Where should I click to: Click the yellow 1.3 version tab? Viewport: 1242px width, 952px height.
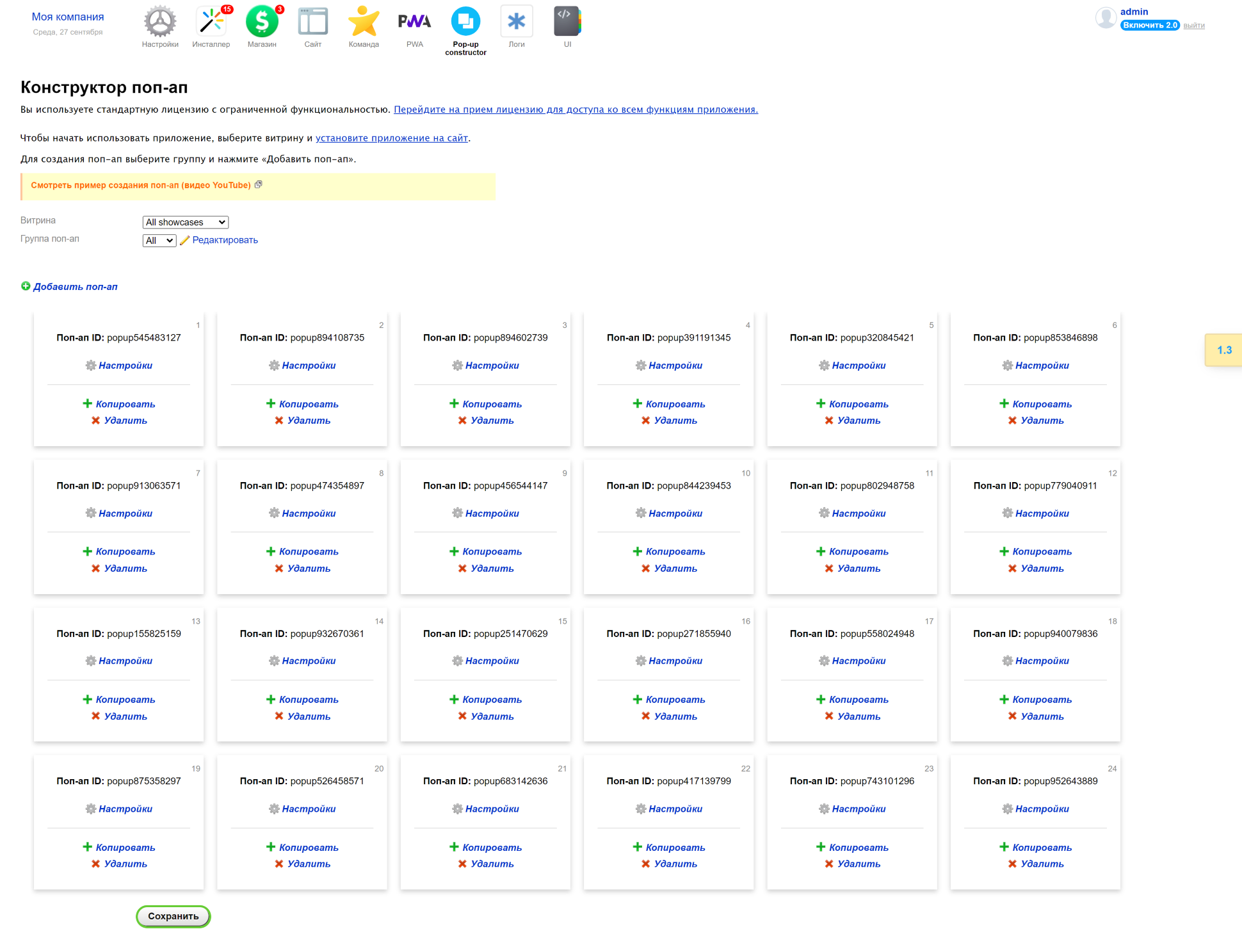coord(1223,350)
